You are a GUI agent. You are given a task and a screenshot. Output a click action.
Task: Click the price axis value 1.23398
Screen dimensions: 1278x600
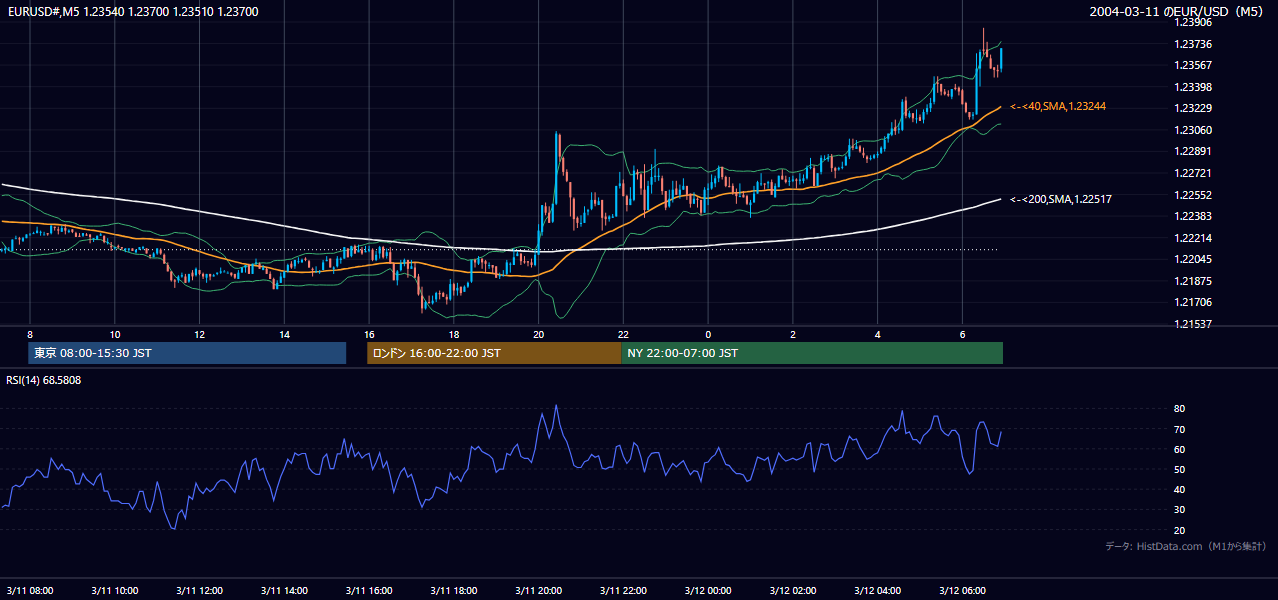coord(1194,87)
